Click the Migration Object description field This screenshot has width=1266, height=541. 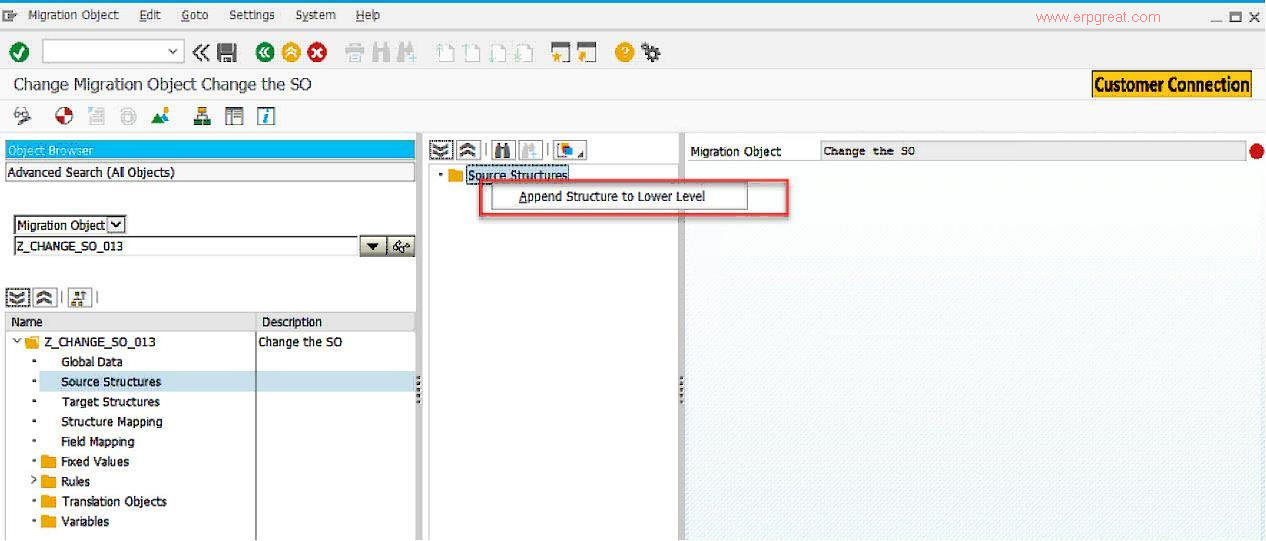(x=1033, y=151)
